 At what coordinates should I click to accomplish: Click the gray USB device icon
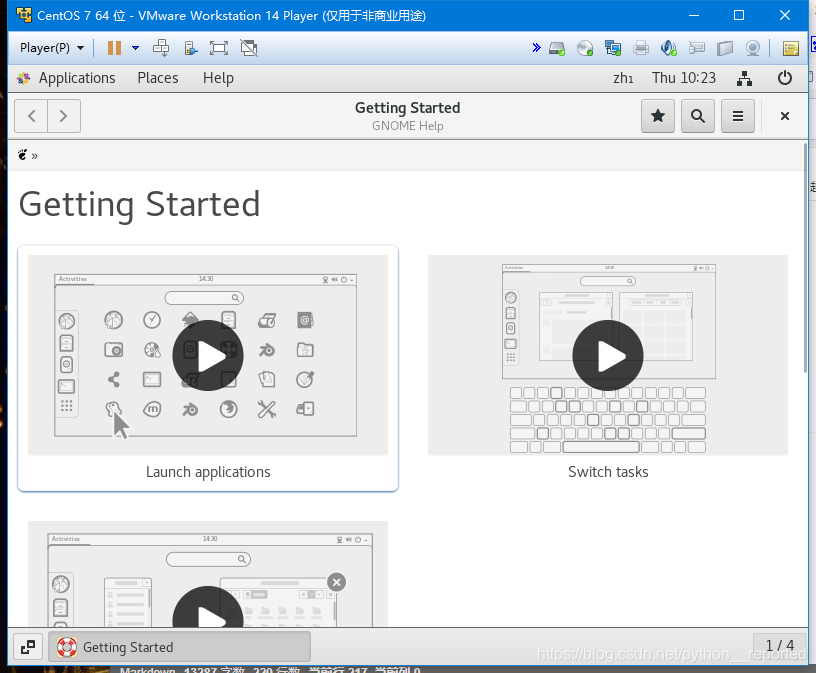pyautogui.click(x=696, y=48)
